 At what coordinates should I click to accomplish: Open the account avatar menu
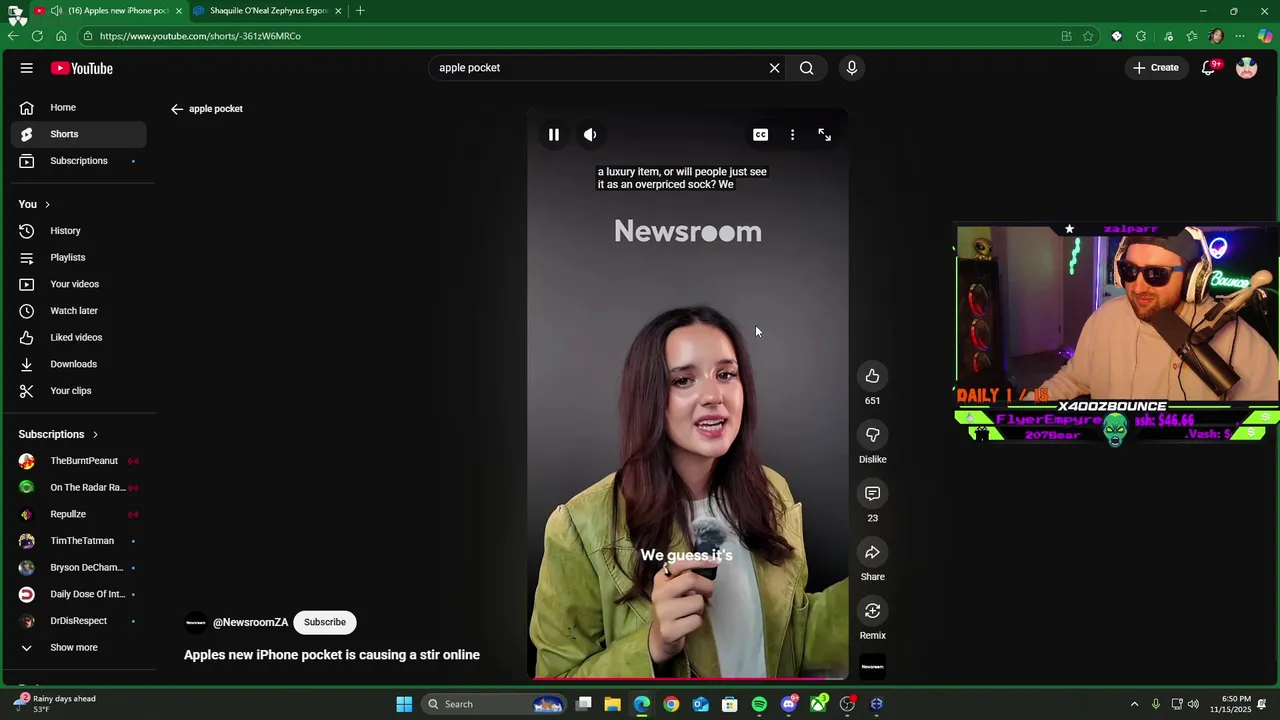pyautogui.click(x=1246, y=68)
